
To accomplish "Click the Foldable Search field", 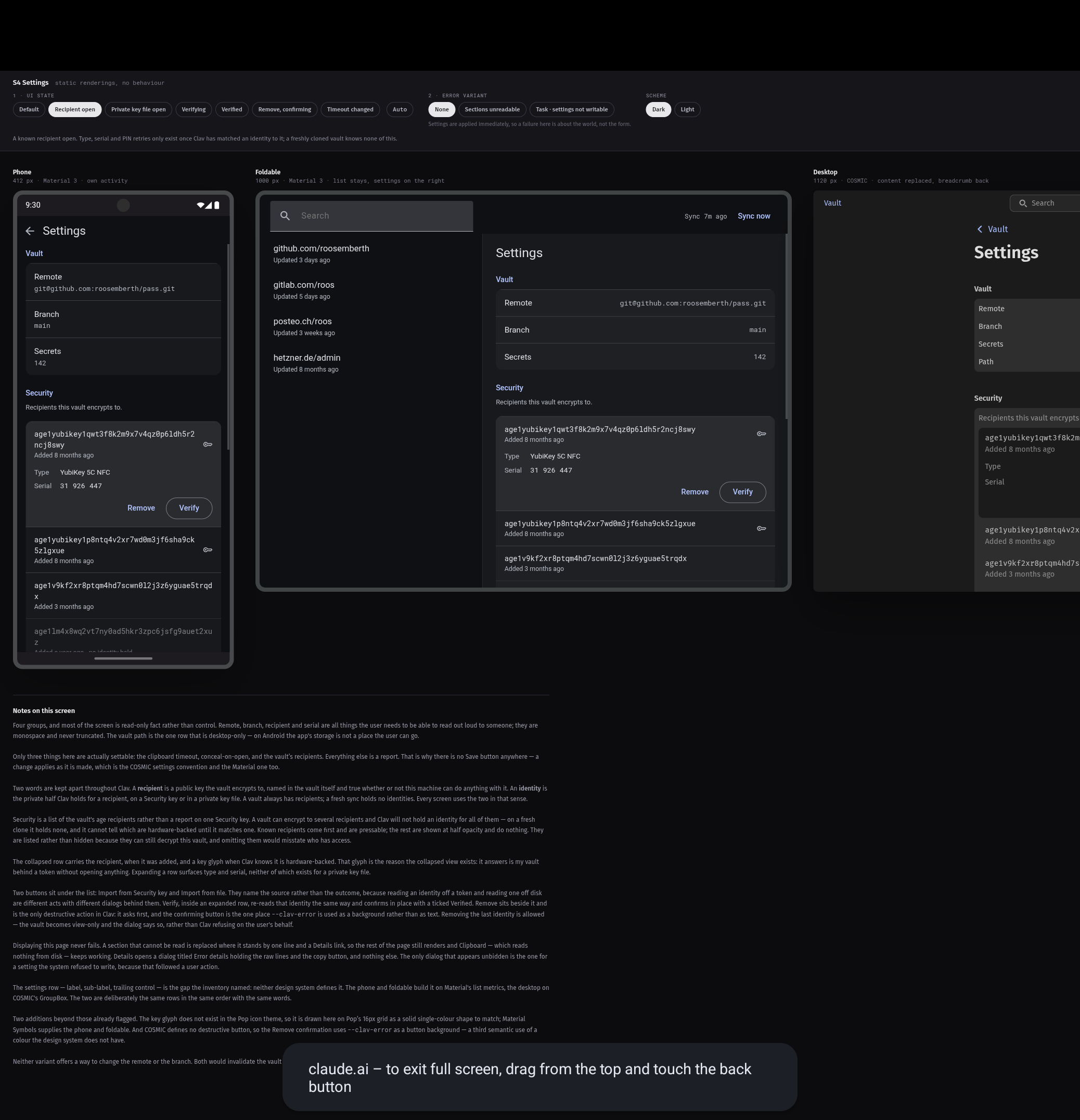I will [371, 216].
